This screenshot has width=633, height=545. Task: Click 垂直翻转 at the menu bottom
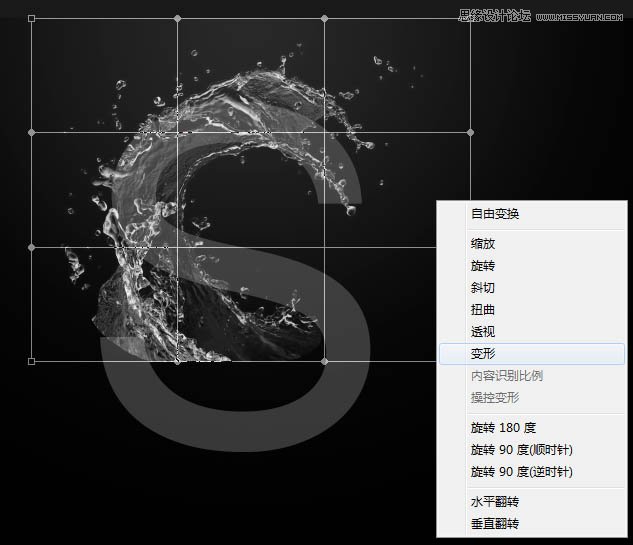coord(495,524)
